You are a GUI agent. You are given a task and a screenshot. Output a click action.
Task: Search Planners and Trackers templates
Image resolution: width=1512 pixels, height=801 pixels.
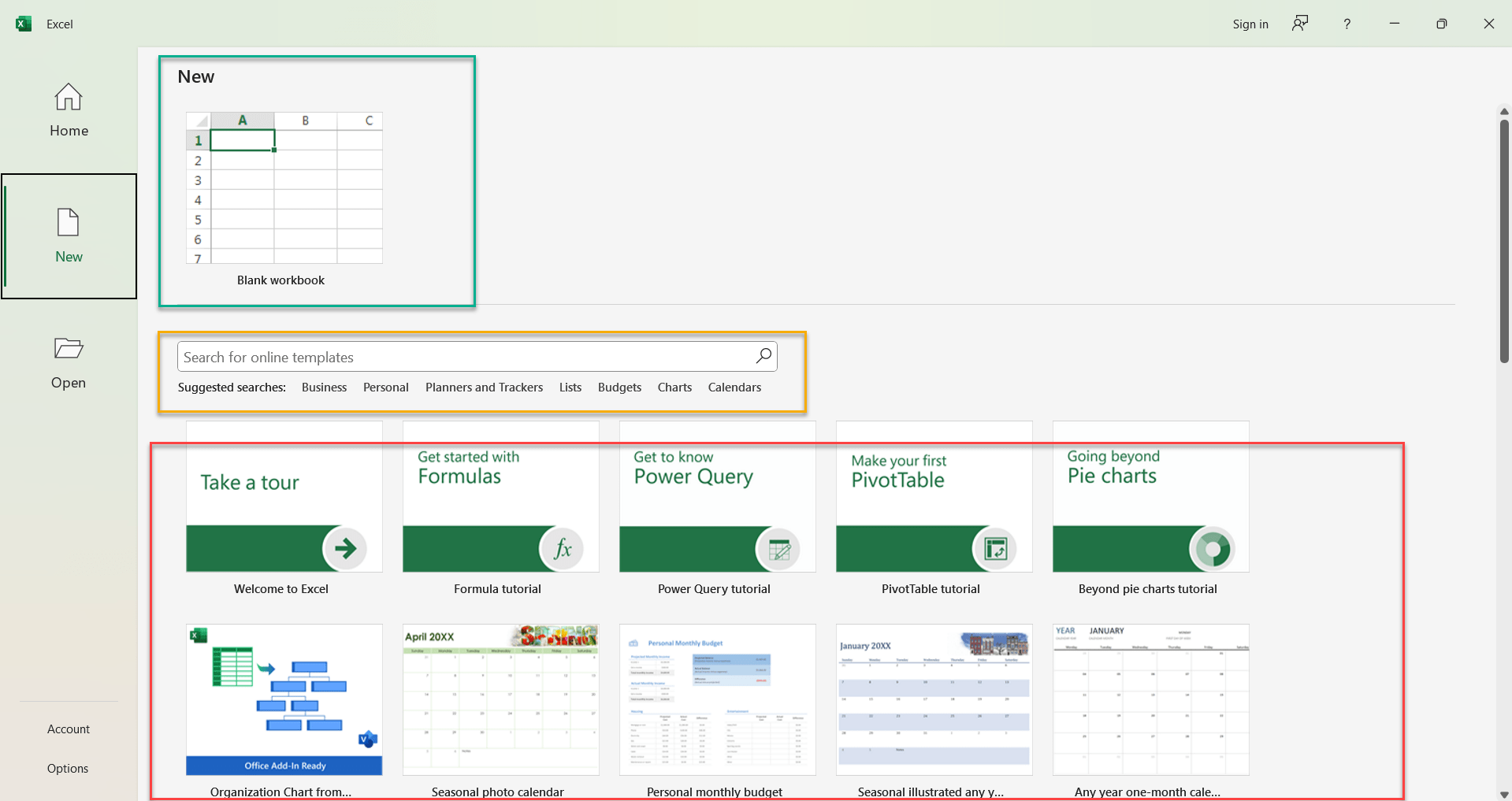(484, 388)
